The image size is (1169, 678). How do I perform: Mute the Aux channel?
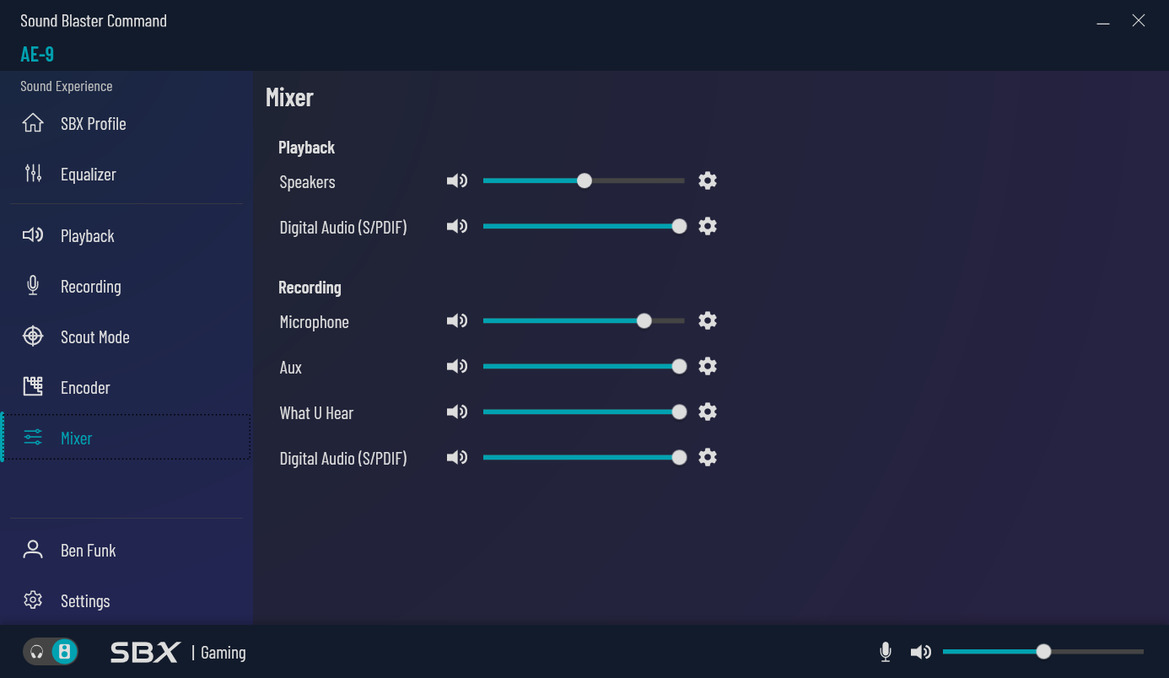[457, 366]
